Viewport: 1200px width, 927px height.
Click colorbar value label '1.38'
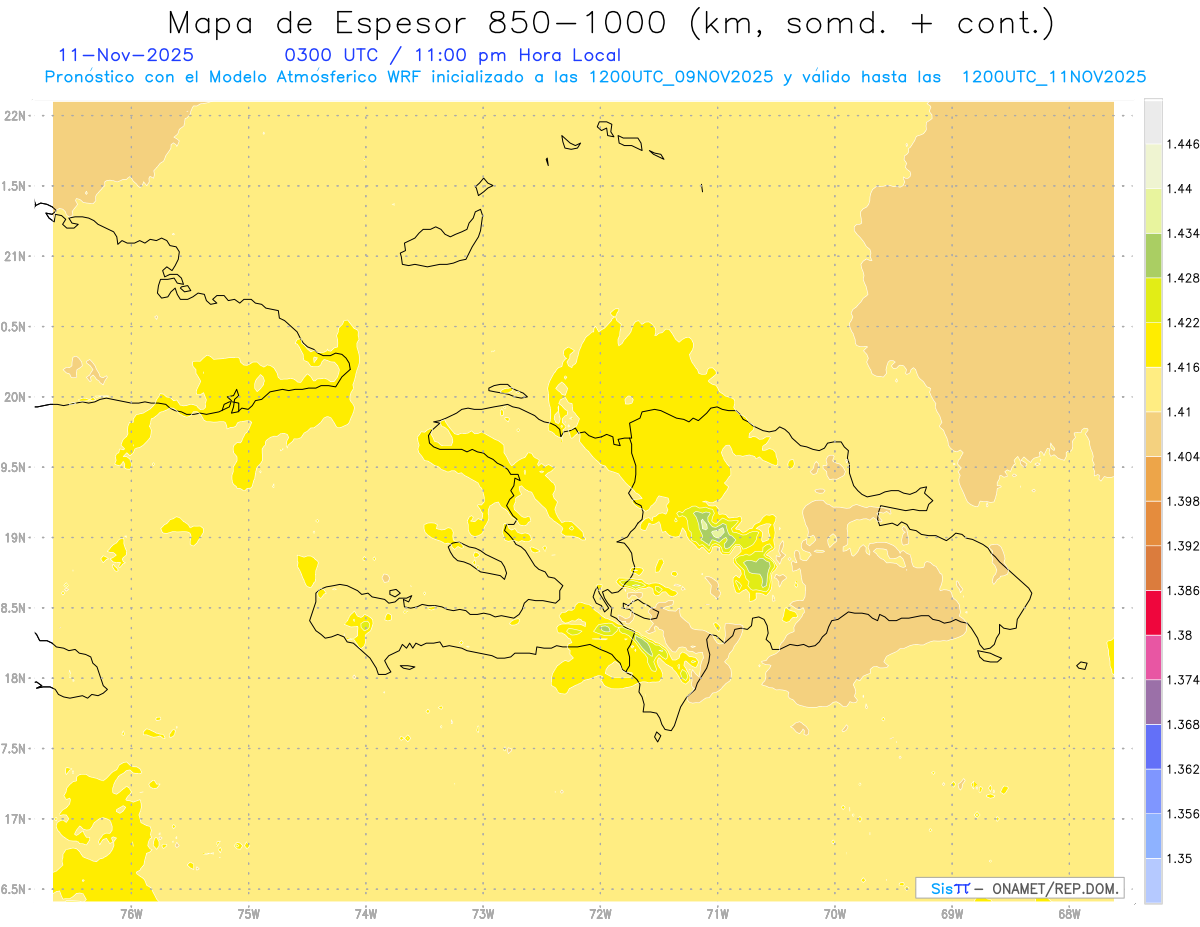[x=1181, y=635]
